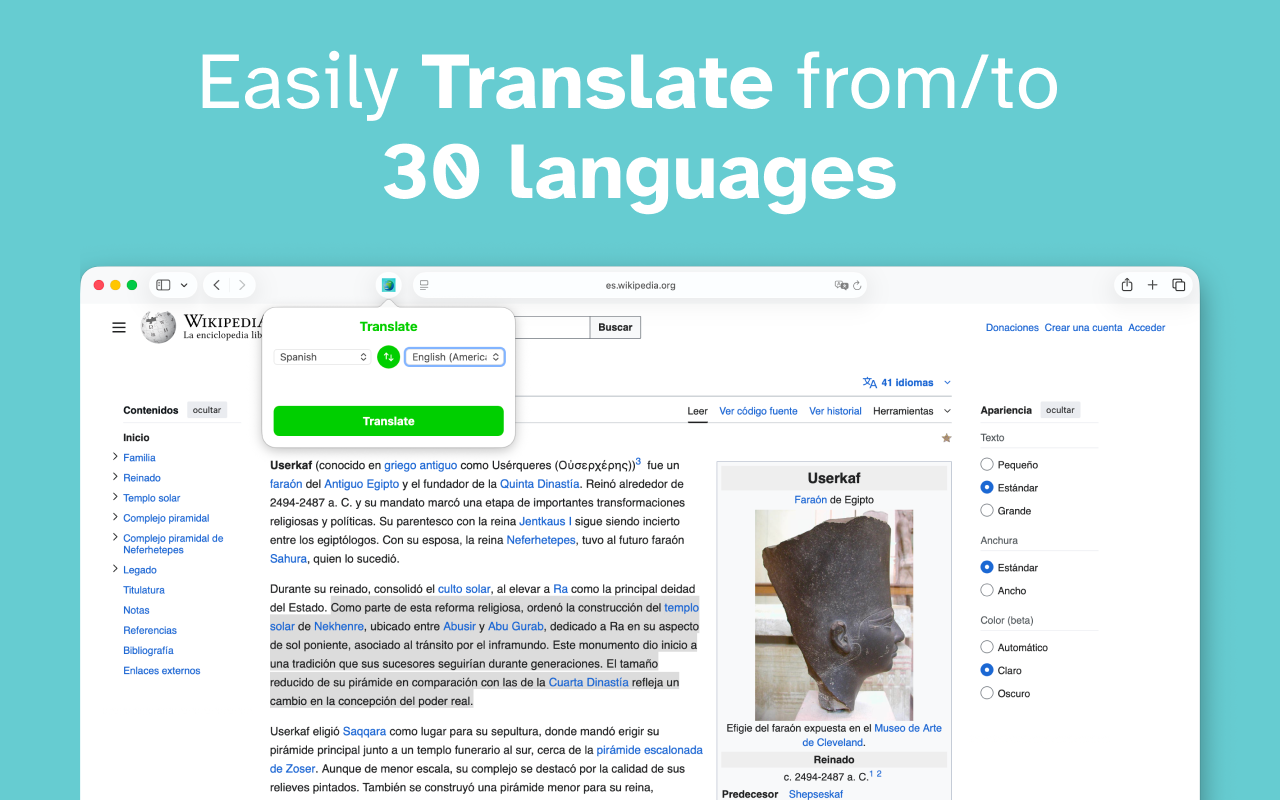Expand the Reinado contents section

click(x=115, y=477)
